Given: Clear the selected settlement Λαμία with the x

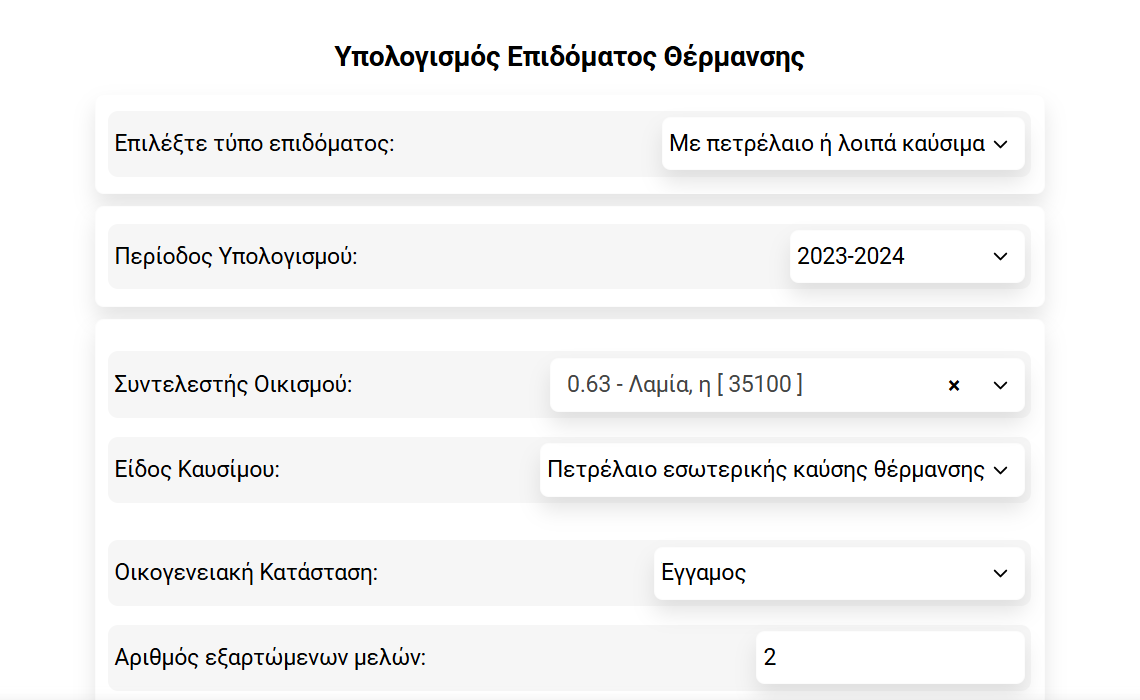Looking at the screenshot, I should click(x=954, y=385).
